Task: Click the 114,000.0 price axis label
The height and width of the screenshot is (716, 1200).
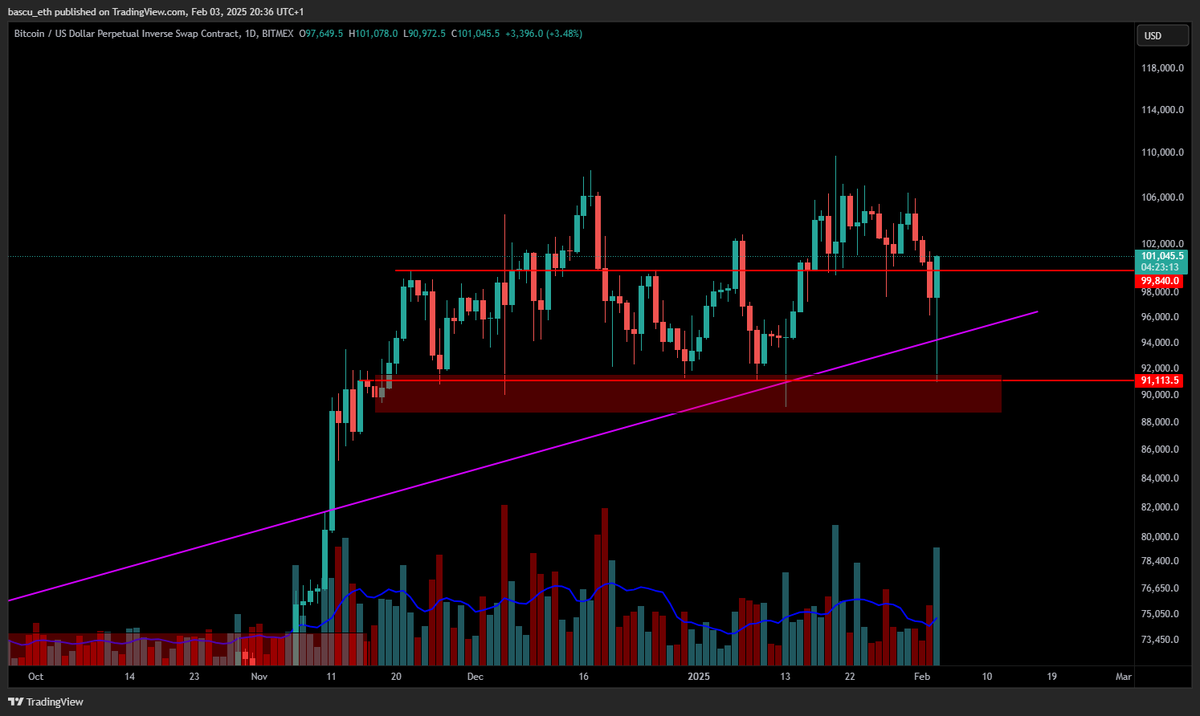Action: coord(1164,109)
